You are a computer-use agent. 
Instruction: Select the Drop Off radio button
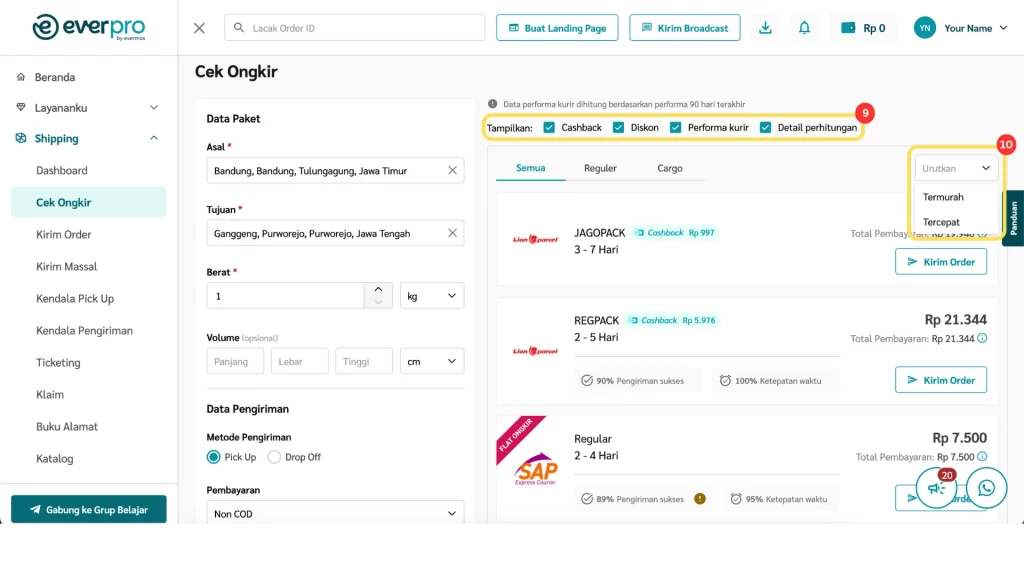pos(274,457)
